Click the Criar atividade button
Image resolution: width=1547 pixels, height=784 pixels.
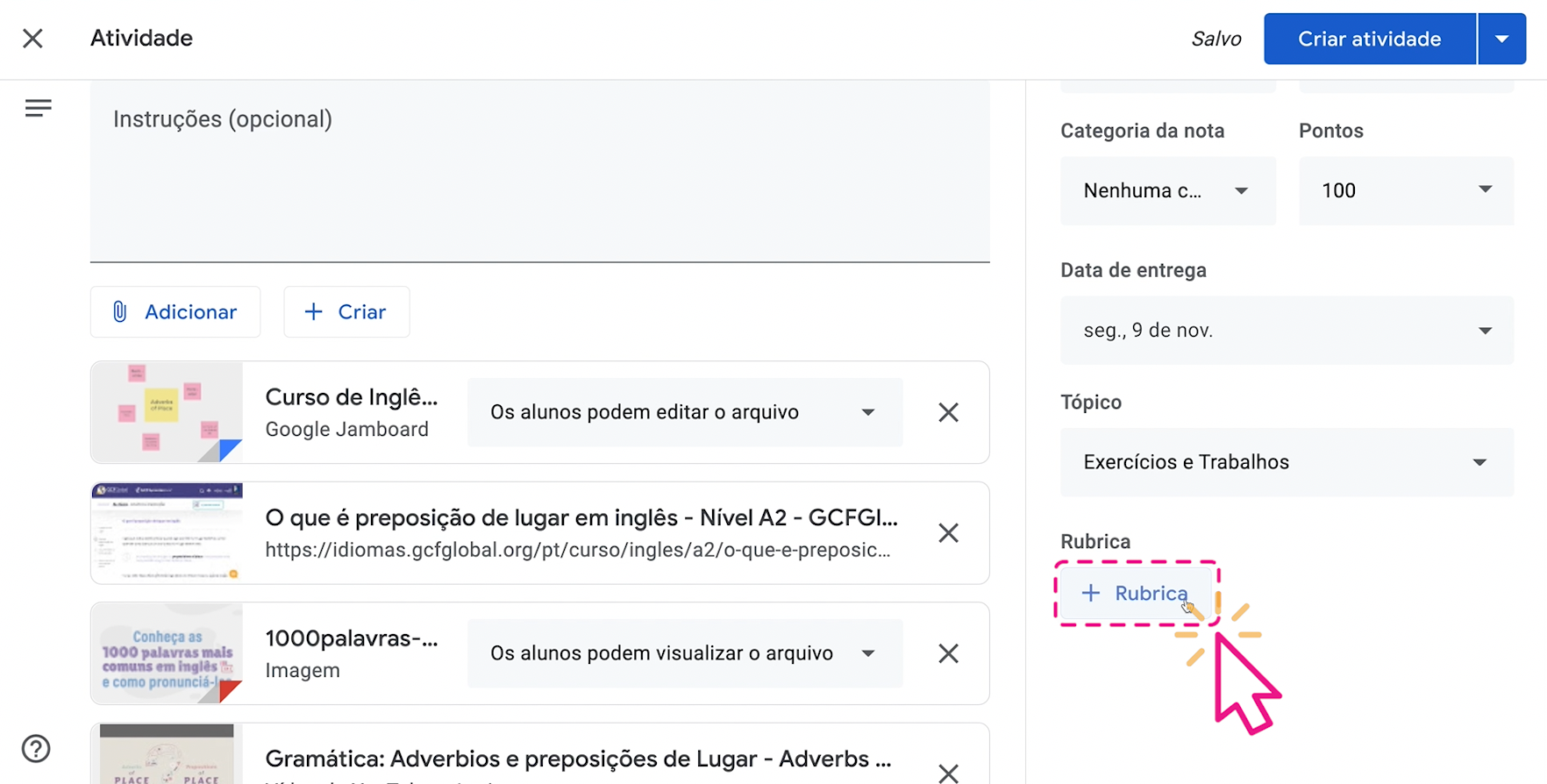pyautogui.click(x=1370, y=39)
